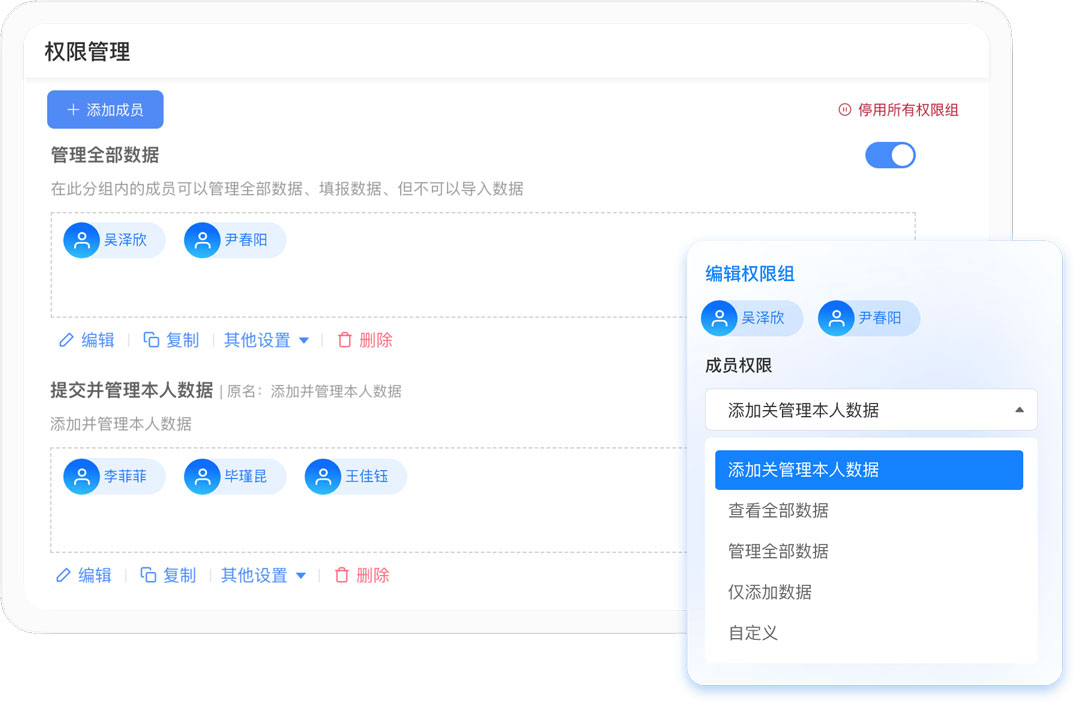Click the copy icon in first permission group

tap(152, 340)
